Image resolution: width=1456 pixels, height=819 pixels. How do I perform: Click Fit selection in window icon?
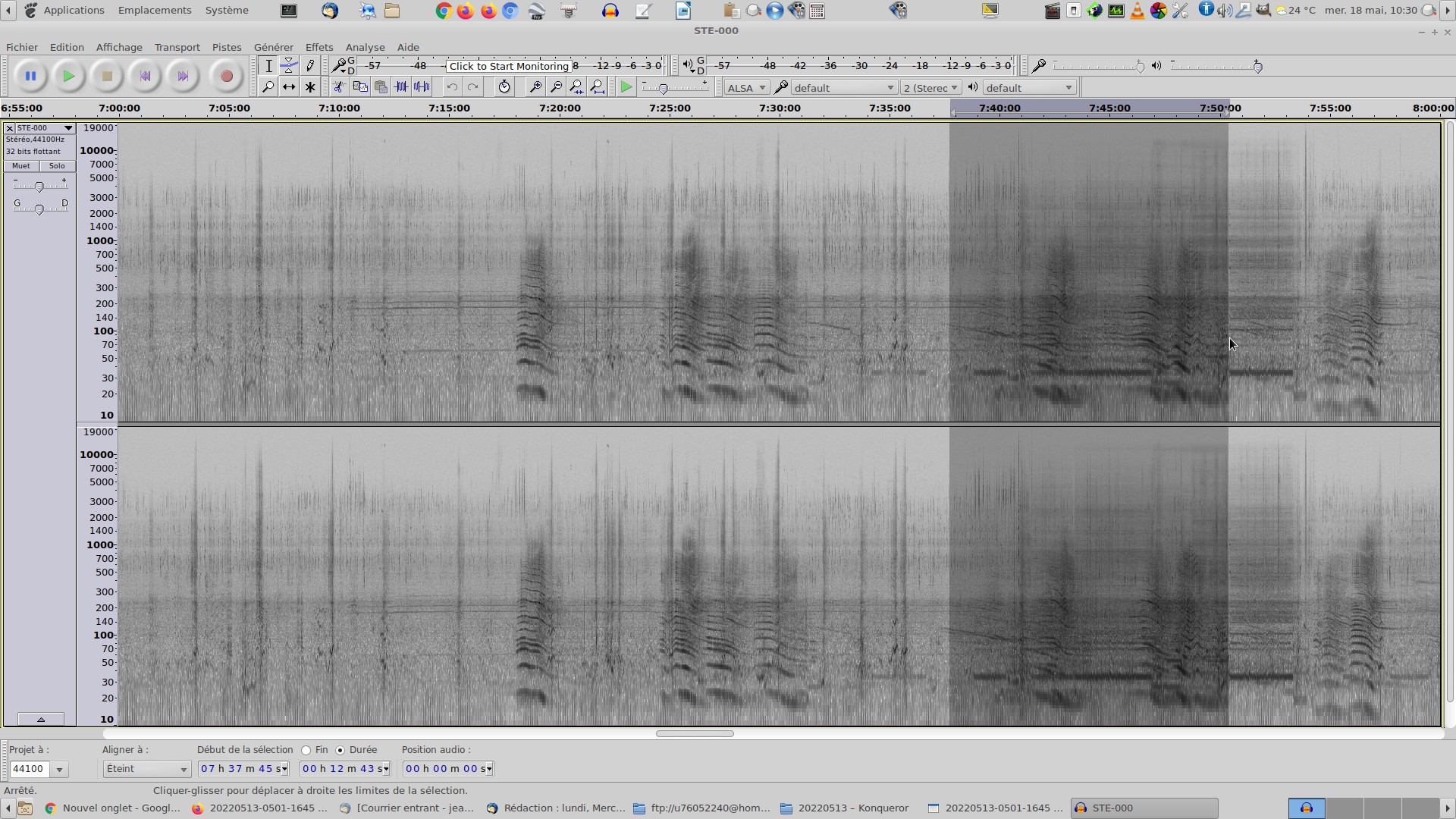tap(577, 87)
